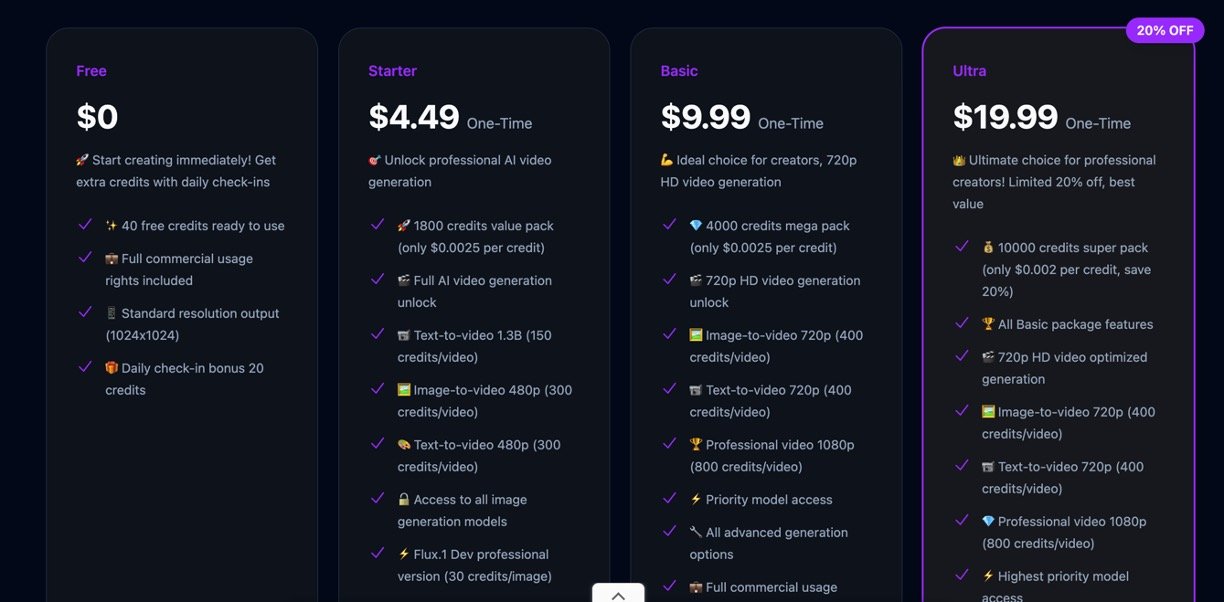Click the 20% OFF badge
This screenshot has height=602, width=1224.
click(x=1164, y=30)
